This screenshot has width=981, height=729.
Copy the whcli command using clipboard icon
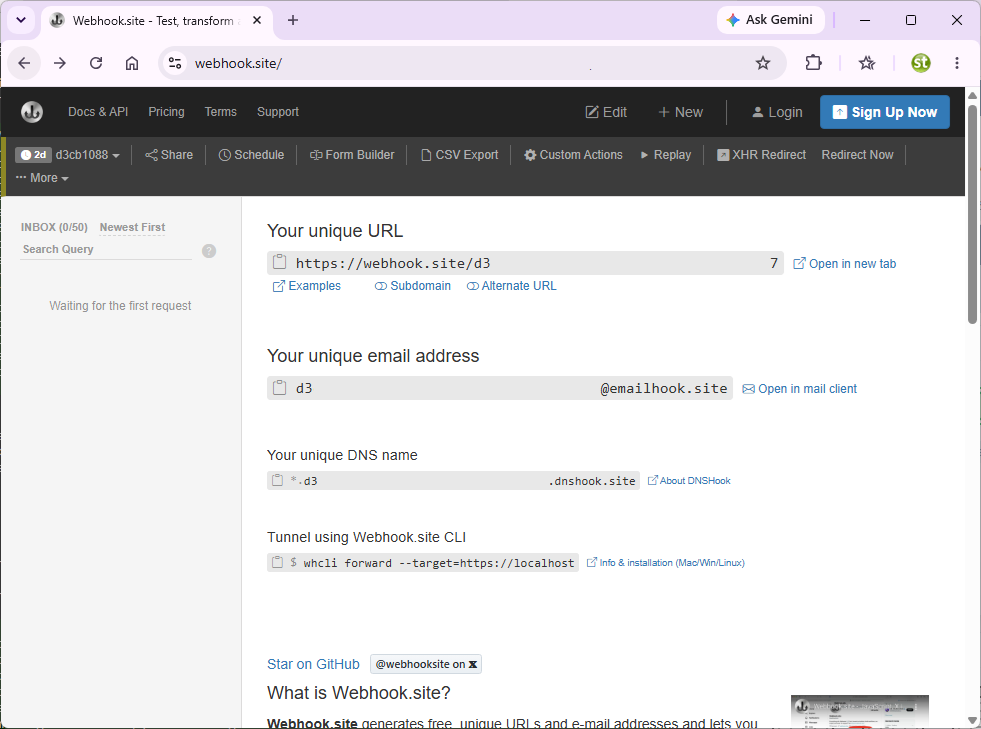[277, 562]
